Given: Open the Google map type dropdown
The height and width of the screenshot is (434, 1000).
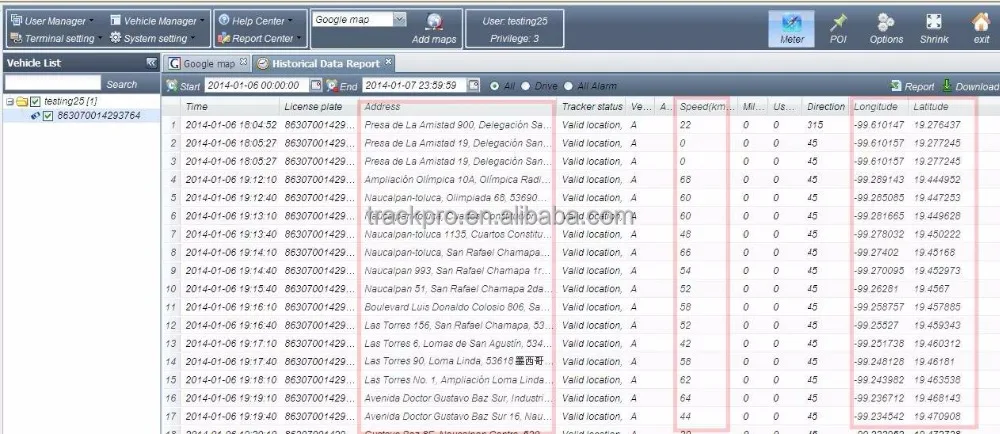Looking at the screenshot, I should click(399, 20).
